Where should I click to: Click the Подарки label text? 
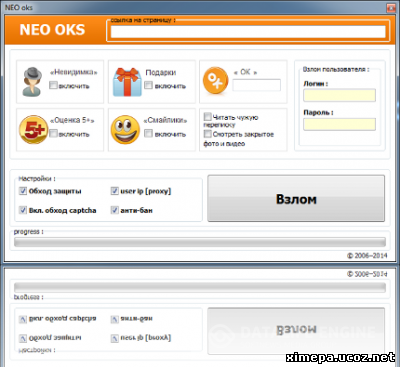[161, 72]
